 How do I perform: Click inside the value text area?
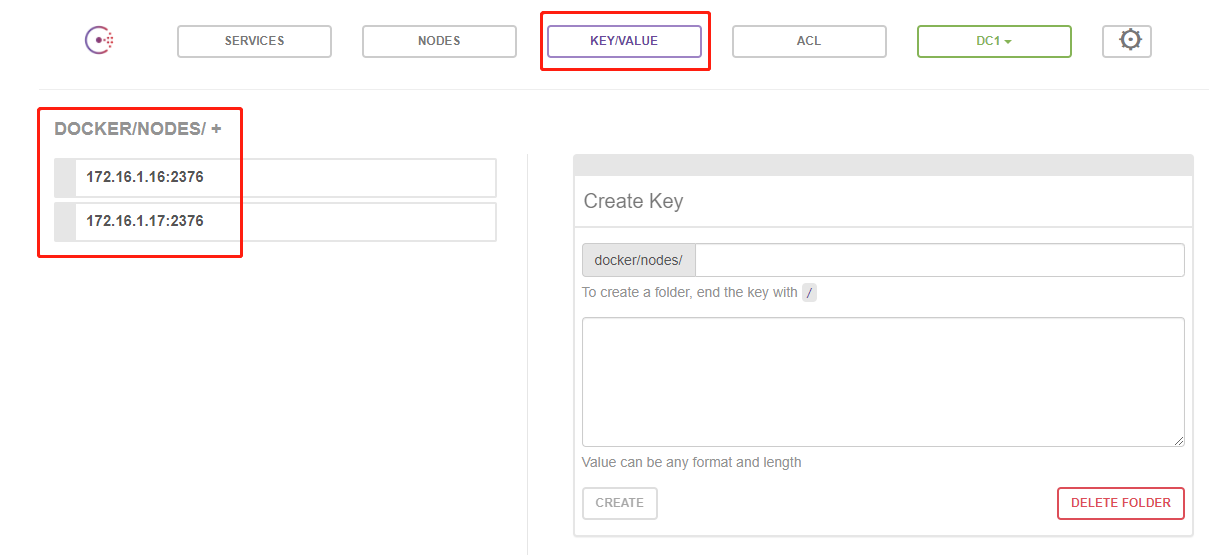[882, 381]
